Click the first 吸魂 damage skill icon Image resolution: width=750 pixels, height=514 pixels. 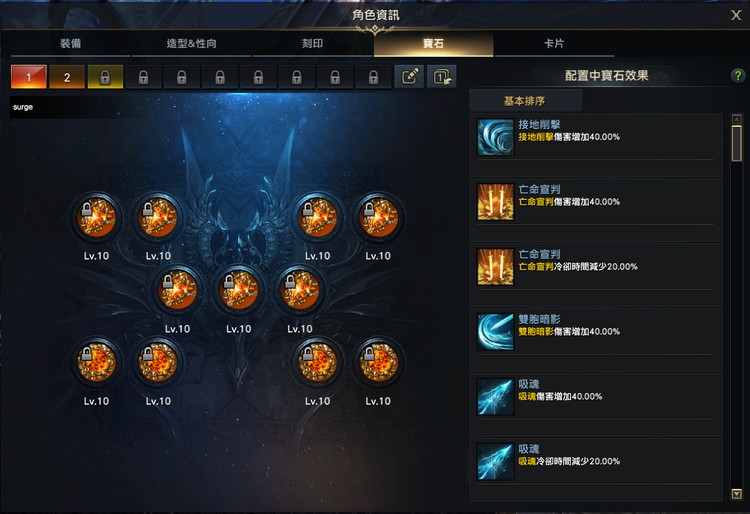496,397
